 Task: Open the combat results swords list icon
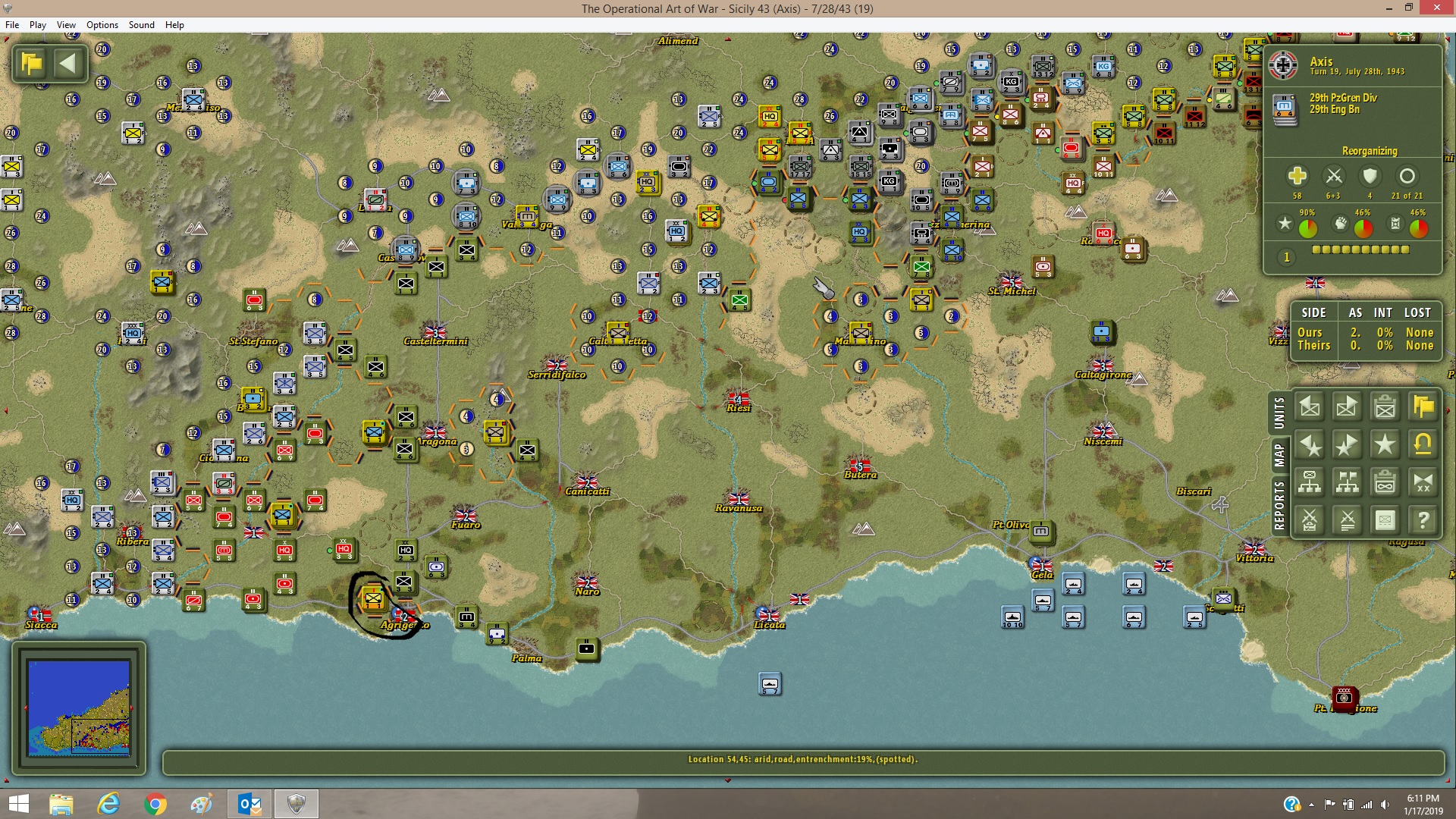tap(1347, 520)
